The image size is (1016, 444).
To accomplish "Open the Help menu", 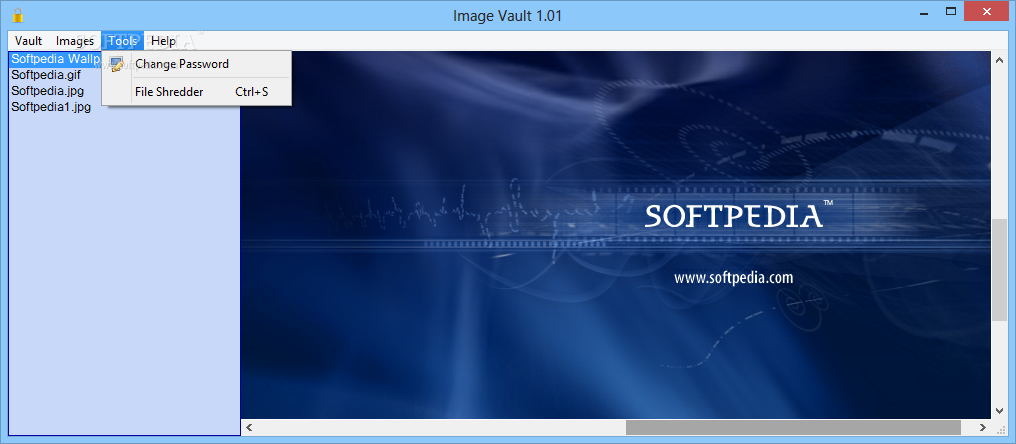I will click(x=163, y=41).
